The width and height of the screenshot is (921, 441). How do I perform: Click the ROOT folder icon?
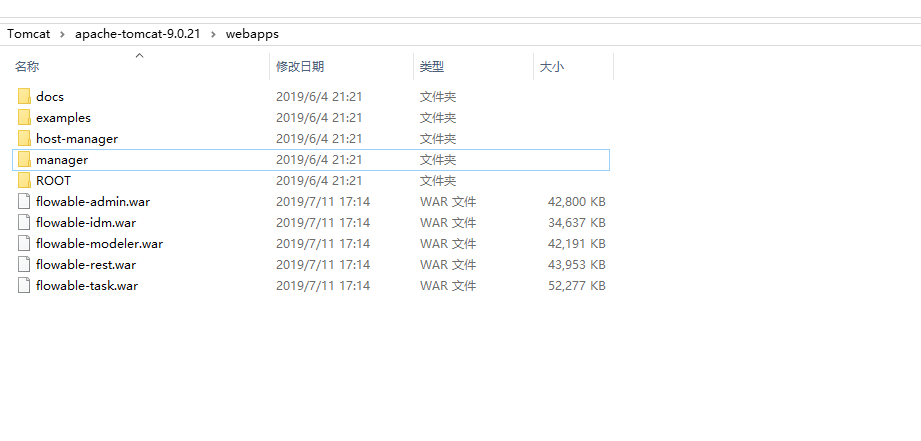click(24, 181)
